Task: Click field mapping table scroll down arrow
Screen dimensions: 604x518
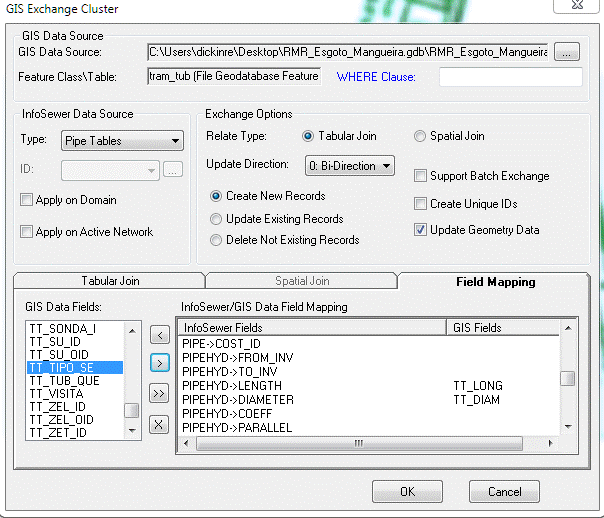Action: (x=568, y=426)
